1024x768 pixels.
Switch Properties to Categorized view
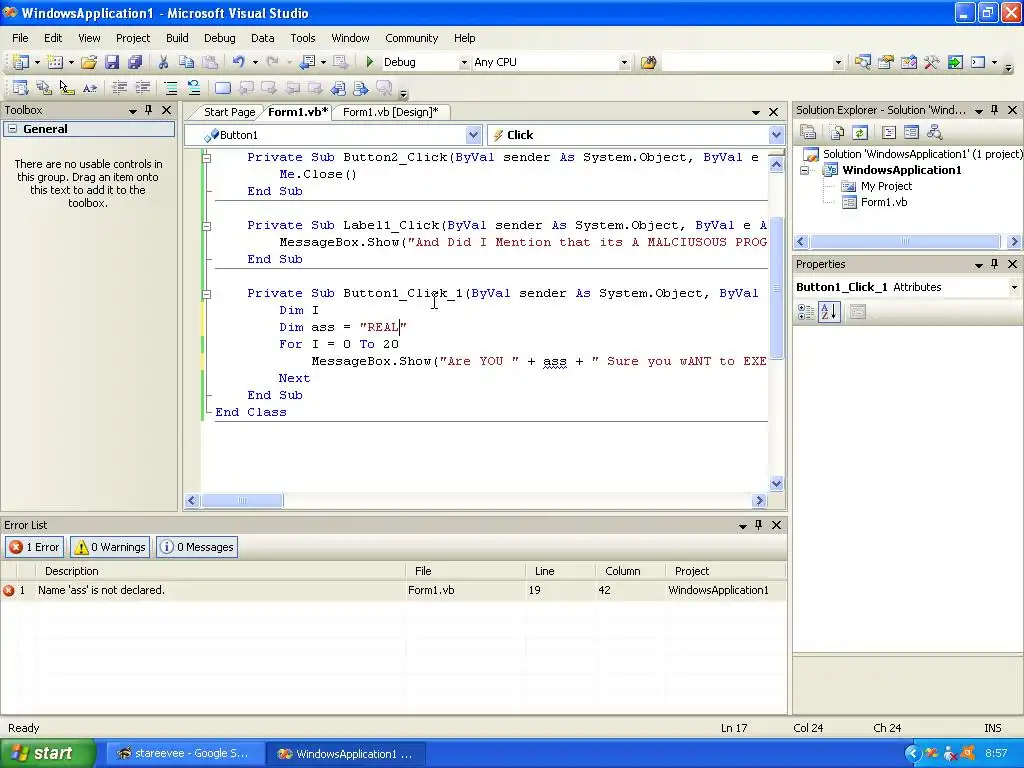(x=806, y=312)
